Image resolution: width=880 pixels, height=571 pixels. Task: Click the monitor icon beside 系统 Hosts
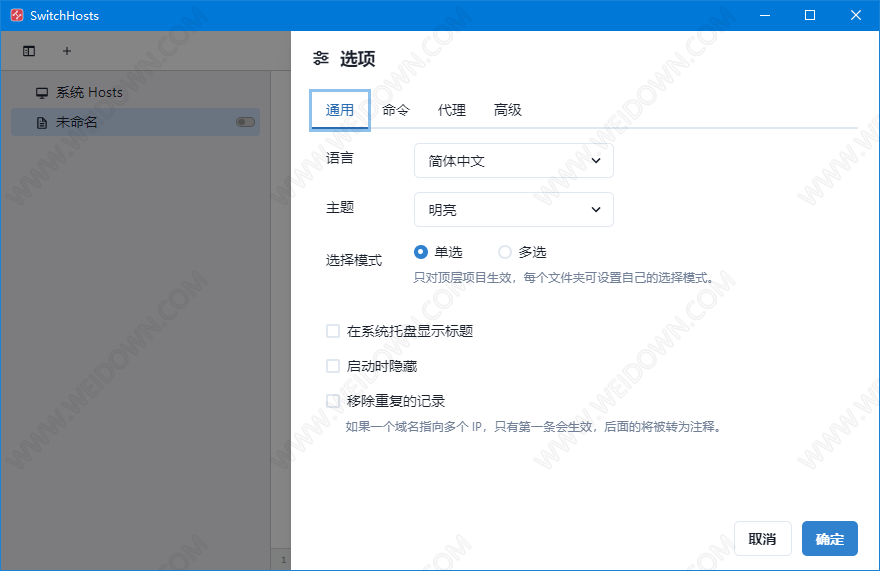click(42, 93)
